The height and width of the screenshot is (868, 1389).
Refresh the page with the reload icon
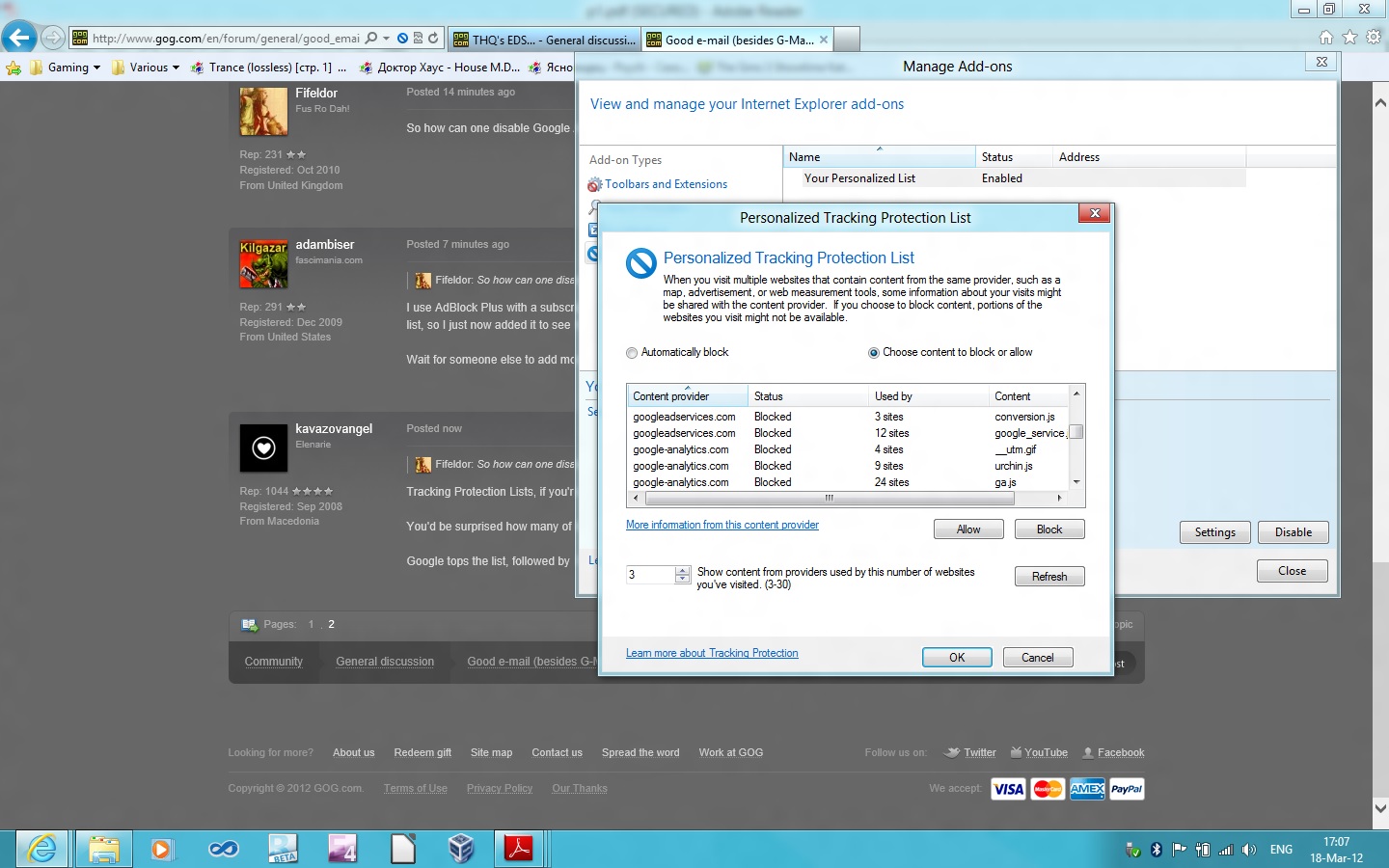pyautogui.click(x=433, y=39)
